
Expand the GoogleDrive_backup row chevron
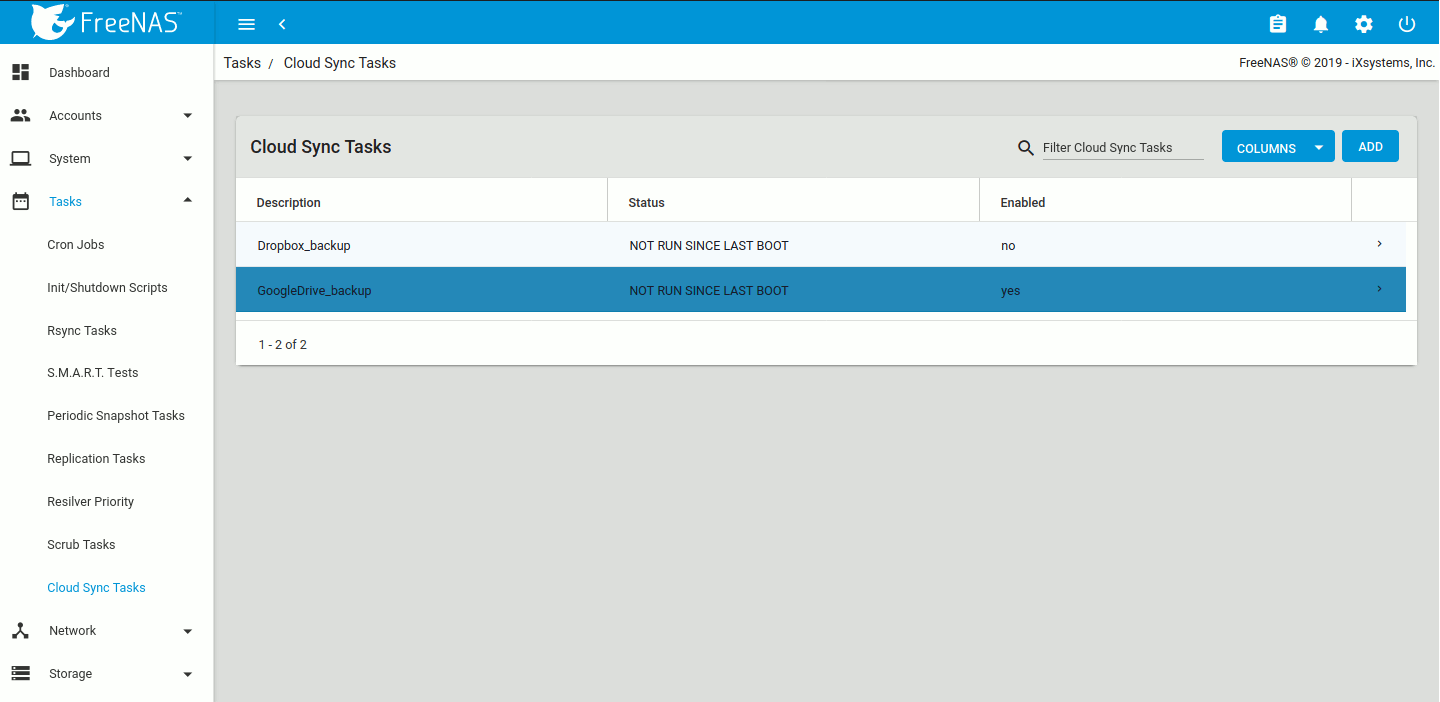tap(1379, 289)
